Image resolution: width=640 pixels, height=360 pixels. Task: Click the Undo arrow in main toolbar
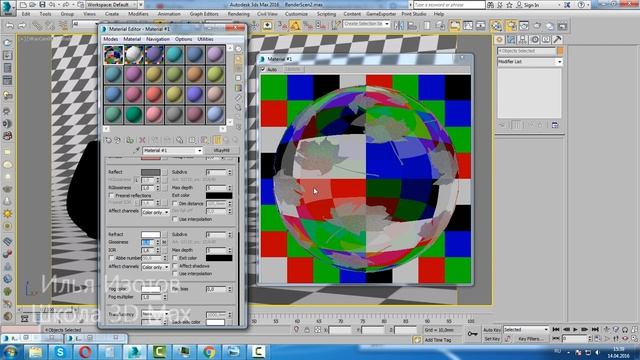9,26
